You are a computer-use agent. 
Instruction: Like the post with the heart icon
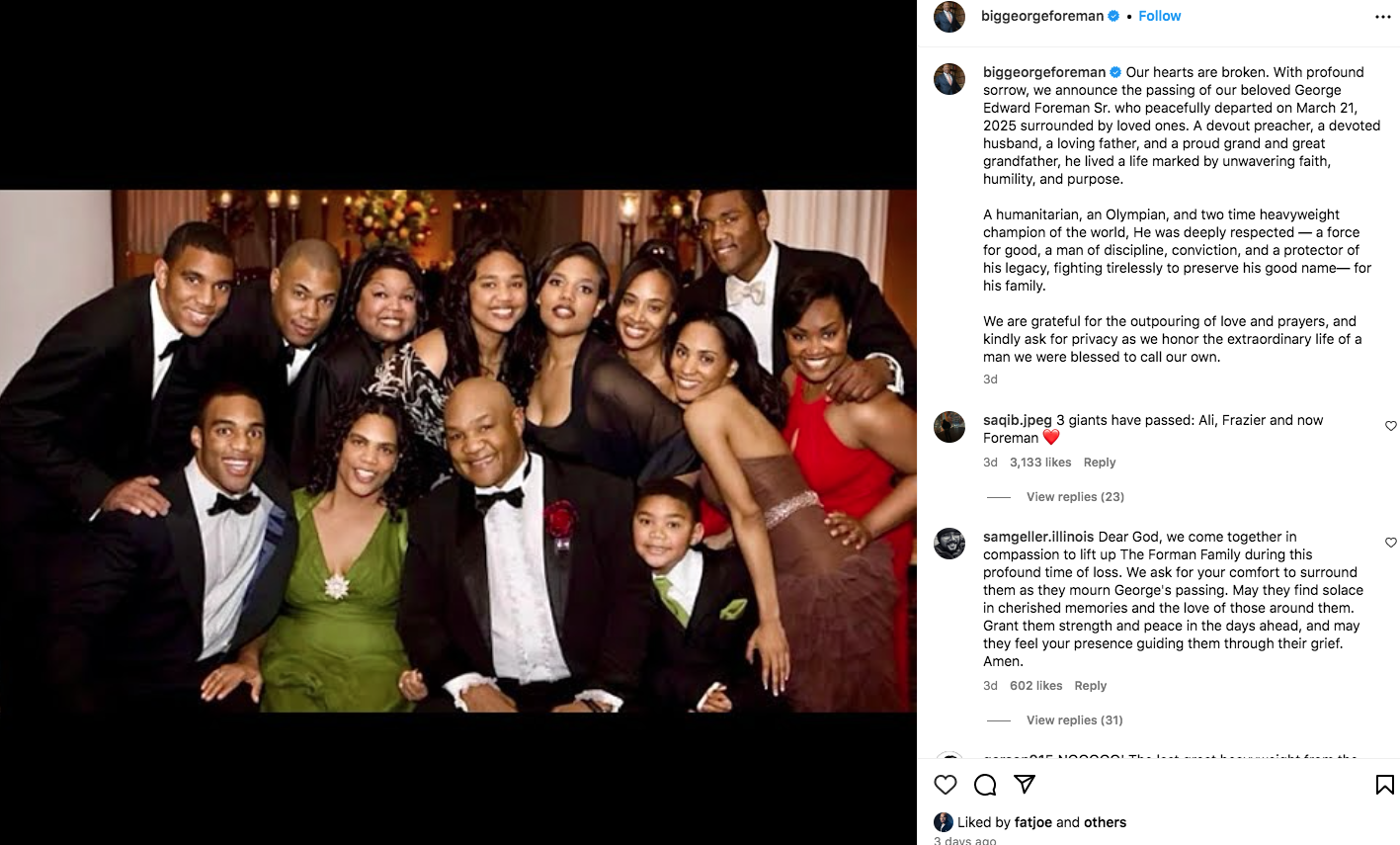click(946, 785)
